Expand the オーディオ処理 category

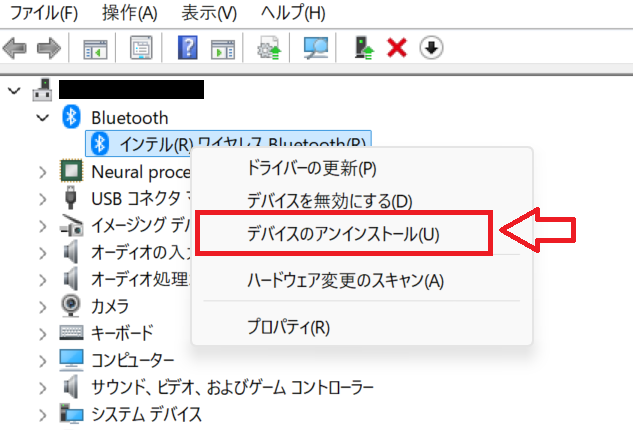(43, 280)
